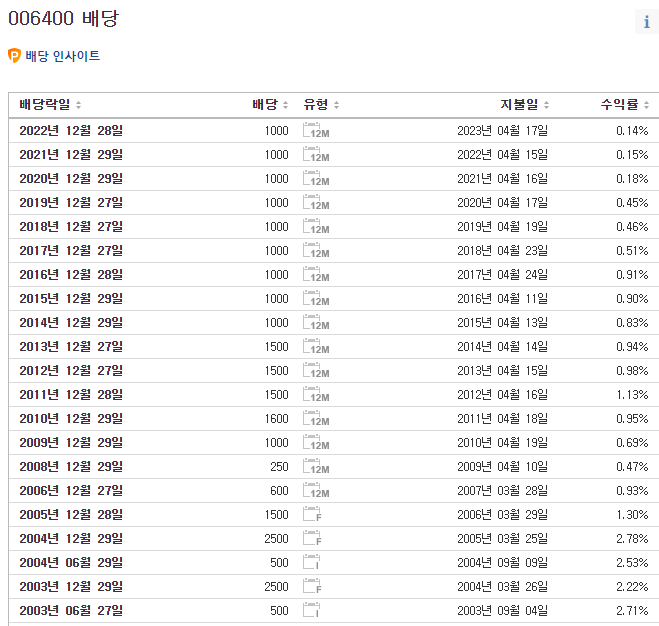Click 12M type icon in 2012년 12월 27일 row
659x626 pixels.
click(x=316, y=370)
